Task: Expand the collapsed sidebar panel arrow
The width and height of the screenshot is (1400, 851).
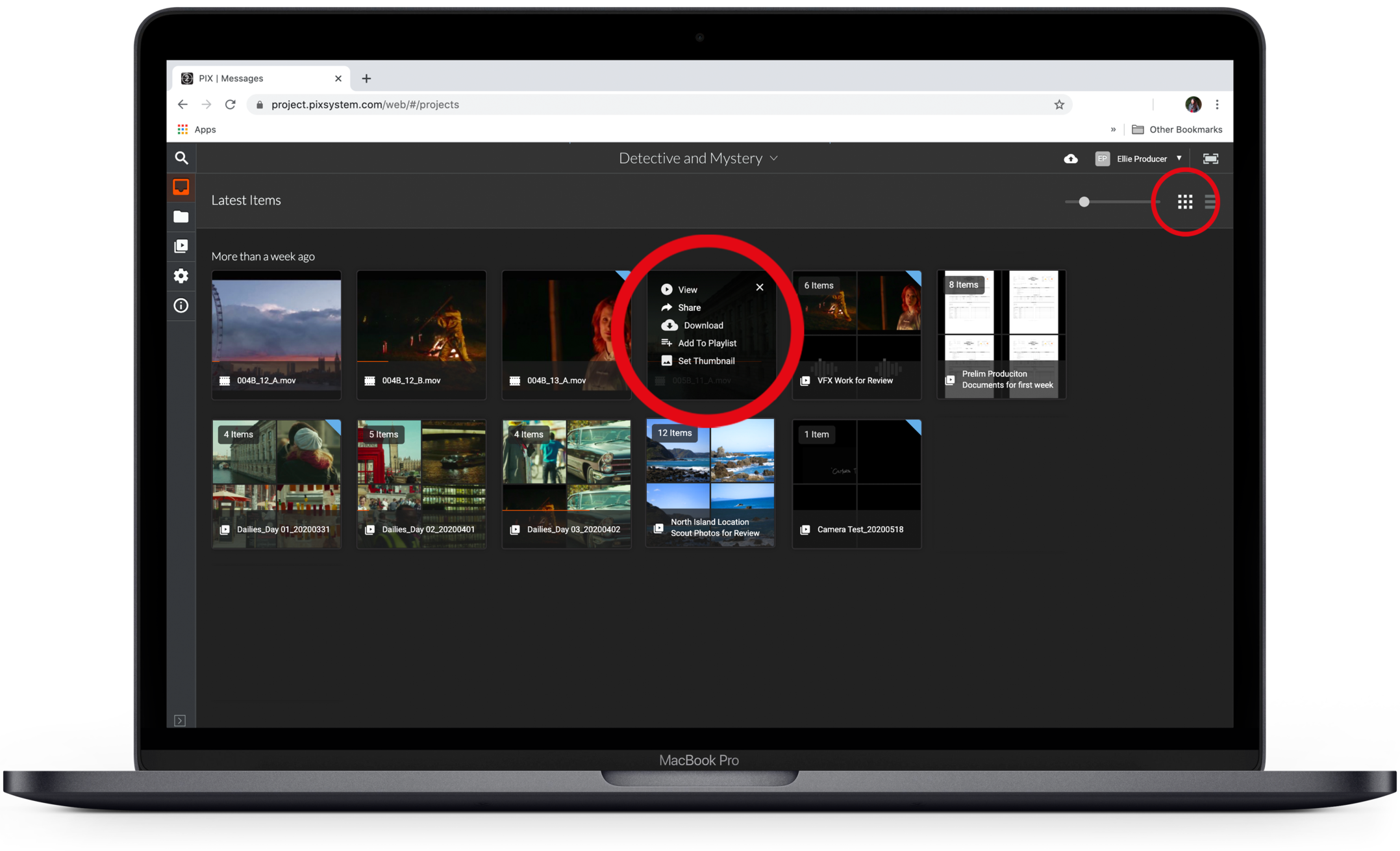Action: coord(180,720)
